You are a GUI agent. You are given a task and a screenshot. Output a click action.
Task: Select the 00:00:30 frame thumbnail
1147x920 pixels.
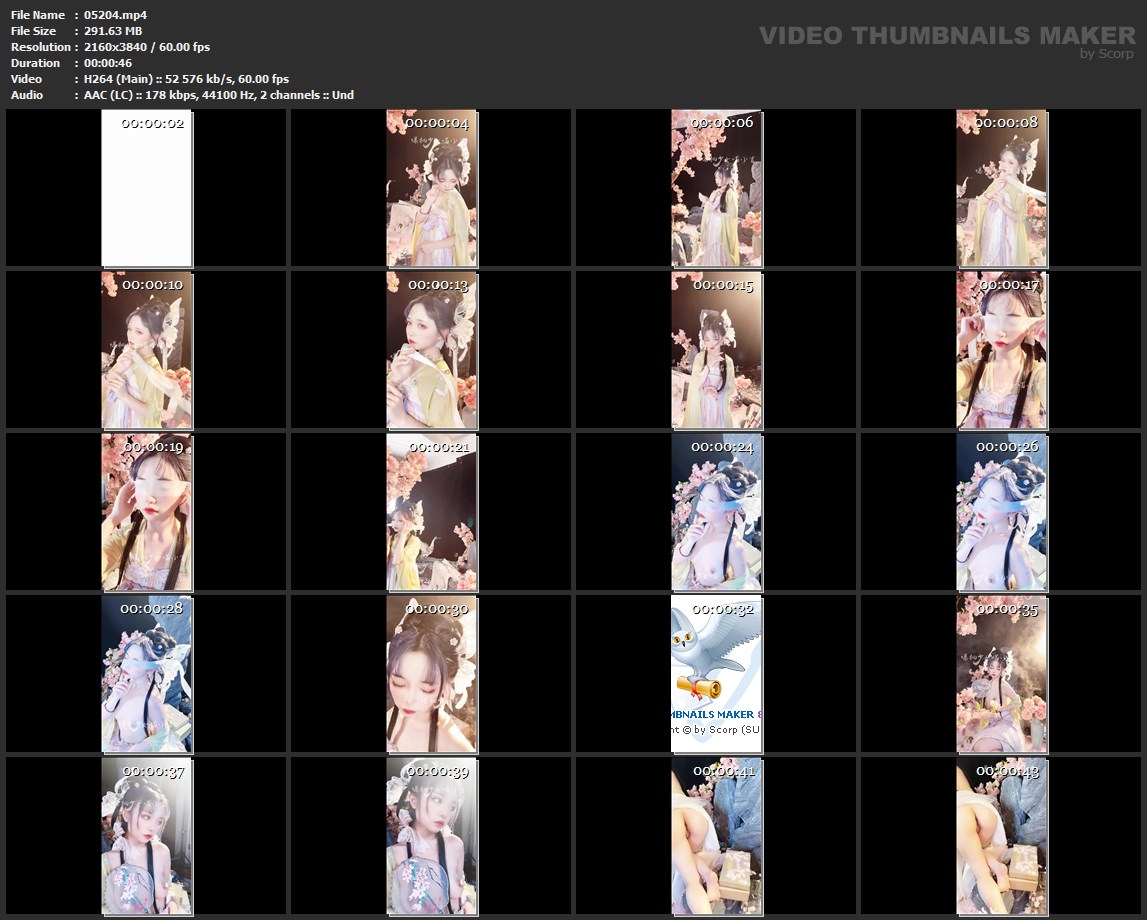coord(432,674)
